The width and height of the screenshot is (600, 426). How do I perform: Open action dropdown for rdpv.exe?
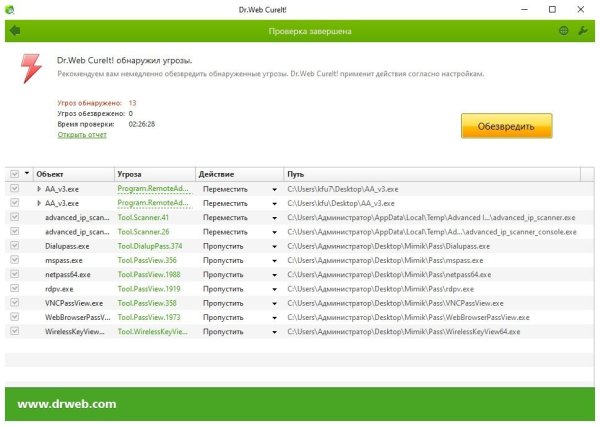click(x=274, y=289)
